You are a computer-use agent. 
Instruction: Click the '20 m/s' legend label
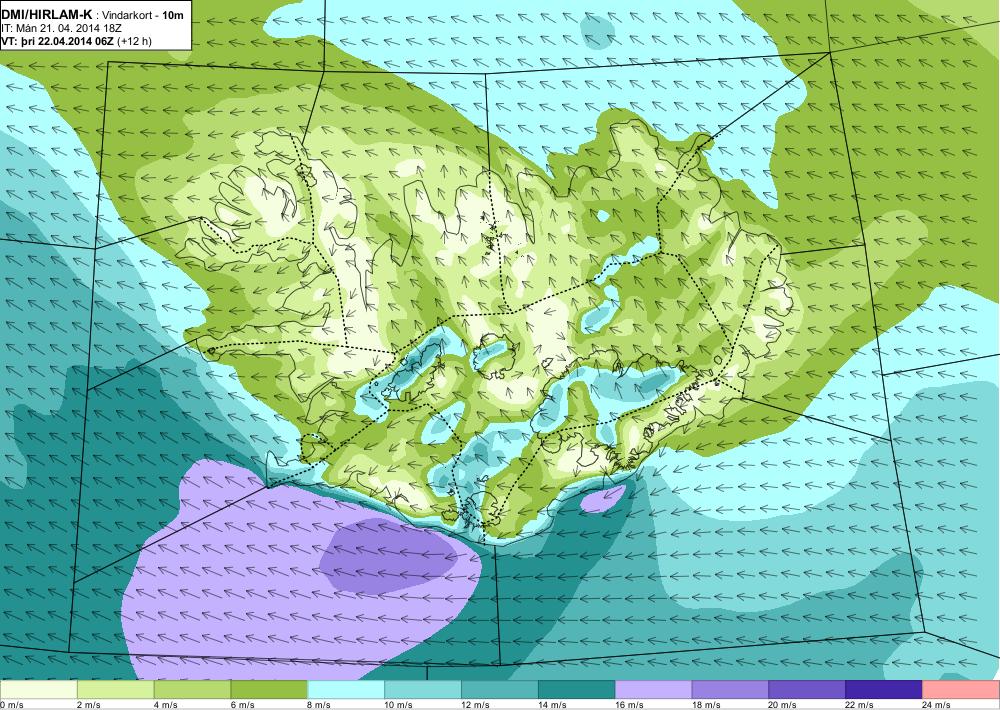pyautogui.click(x=784, y=705)
